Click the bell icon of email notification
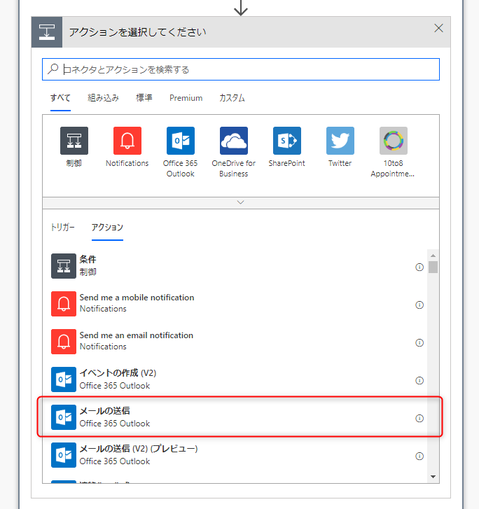This screenshot has height=509, width=479. coord(64,342)
